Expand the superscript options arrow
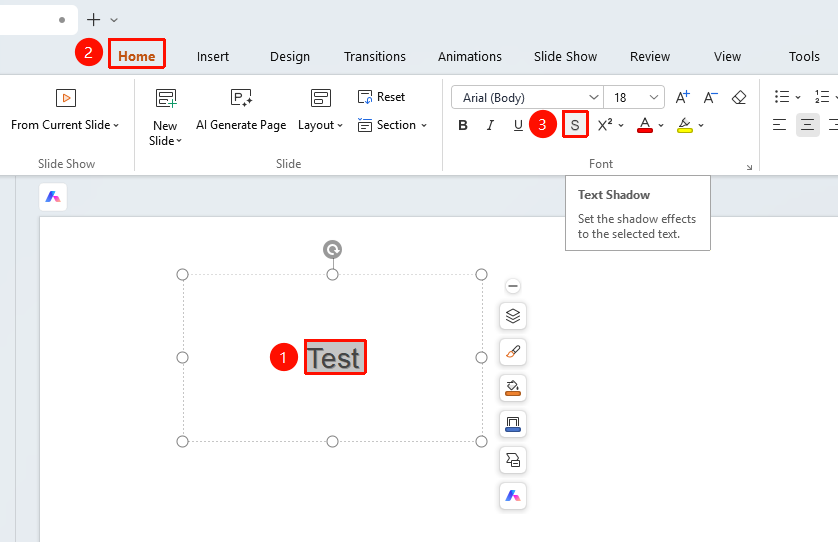This screenshot has width=838, height=542. [x=621, y=125]
